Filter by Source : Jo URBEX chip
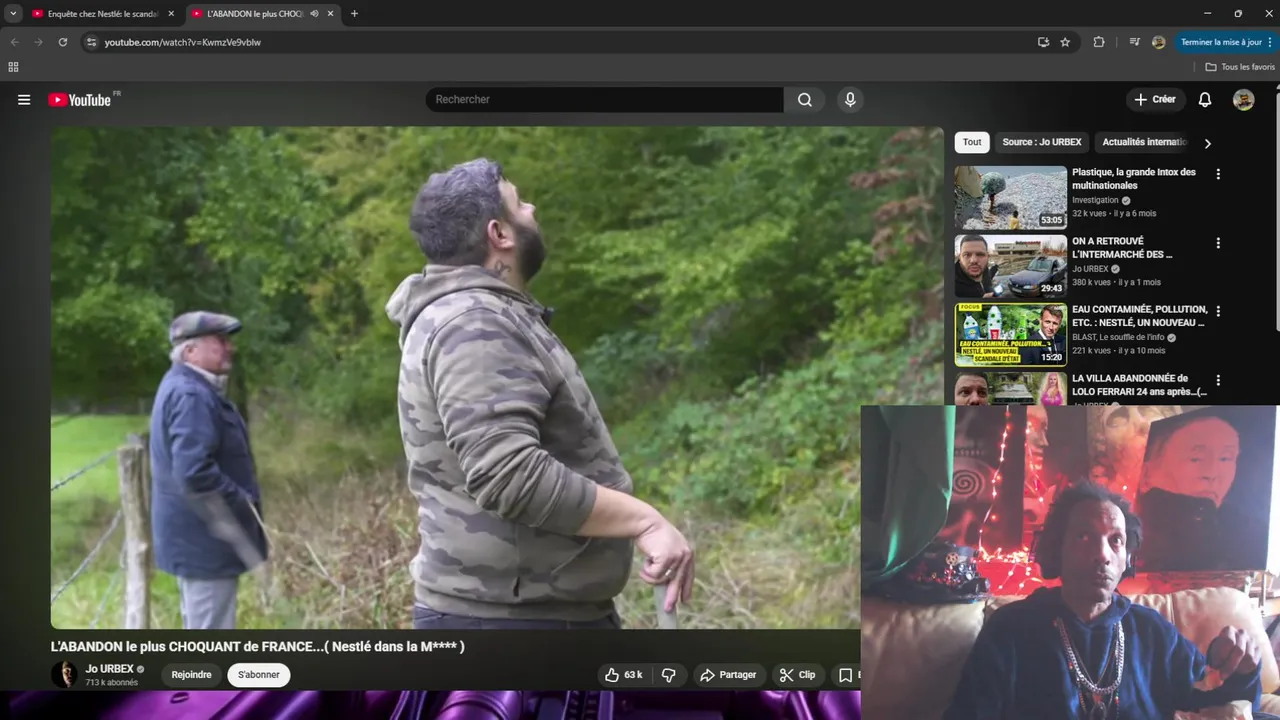Viewport: 1280px width, 720px height. (1042, 142)
